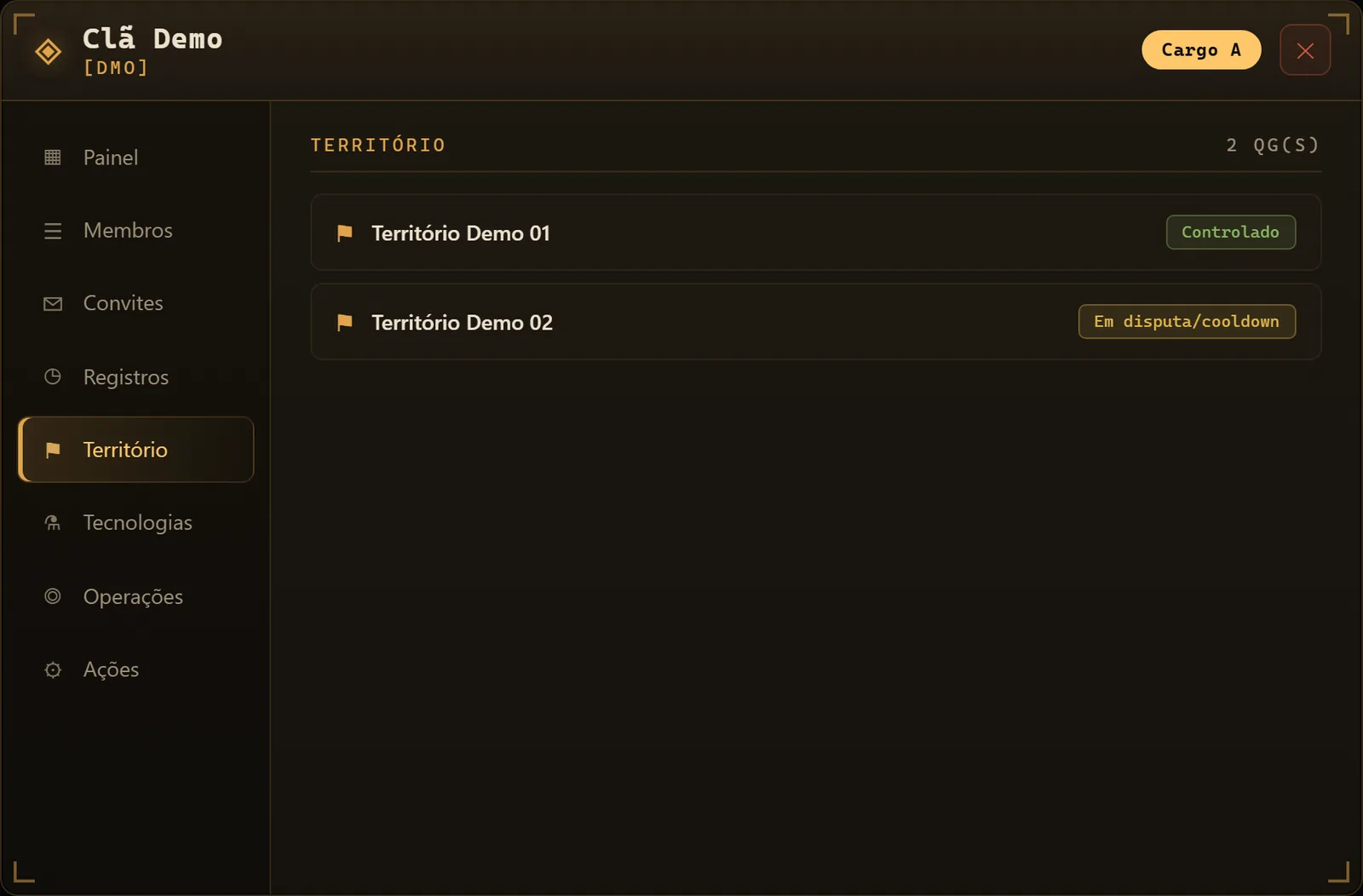
Task: Open the Operações page
Action: 136,596
